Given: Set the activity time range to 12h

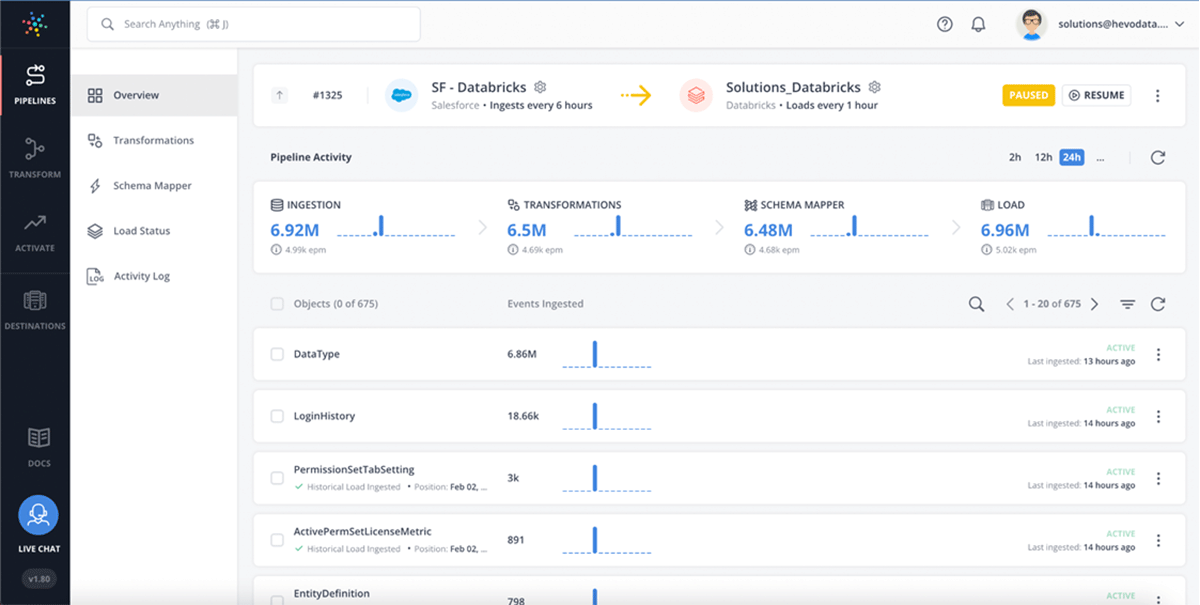Looking at the screenshot, I should (x=1043, y=158).
